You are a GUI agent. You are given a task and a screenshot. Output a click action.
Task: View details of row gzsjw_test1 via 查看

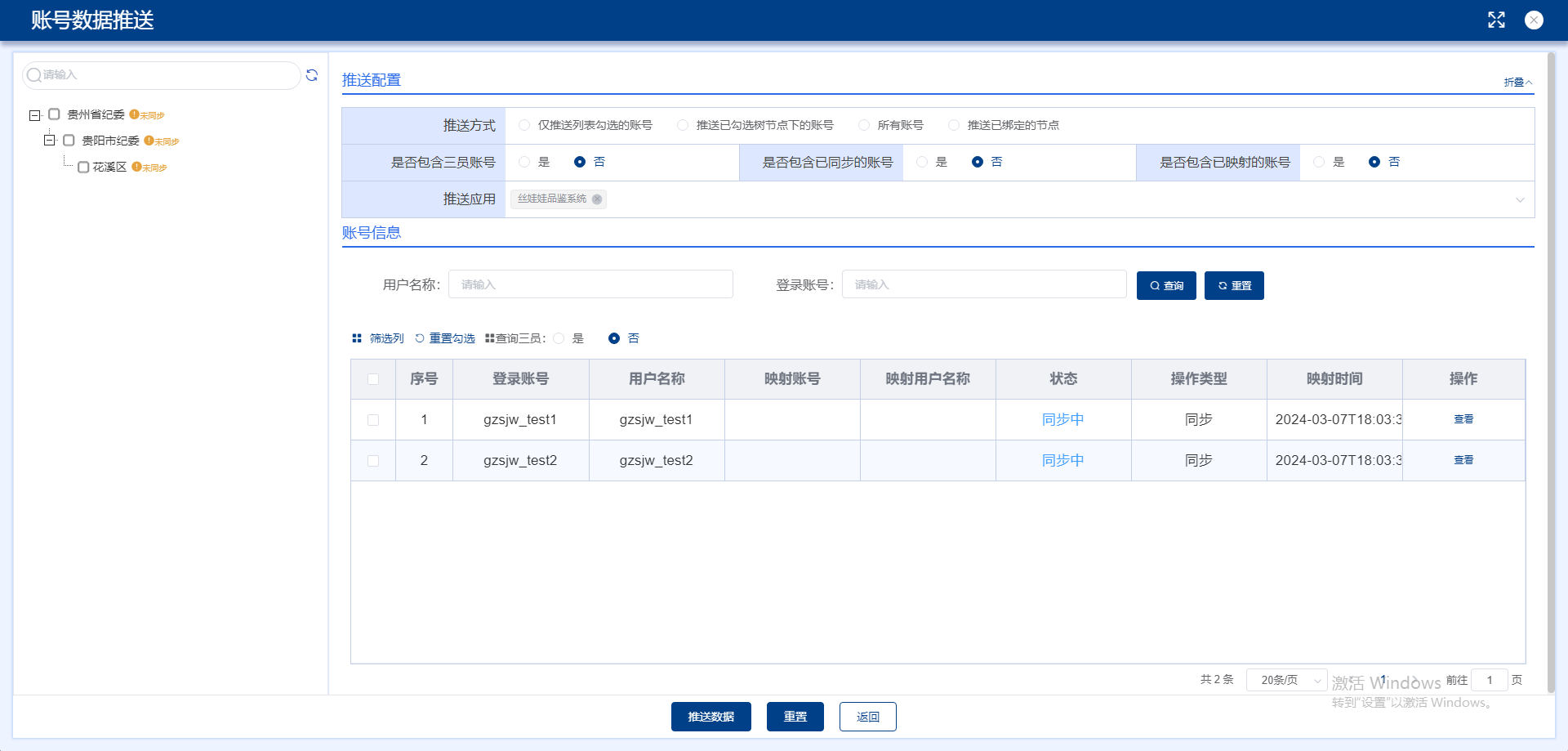pyautogui.click(x=1463, y=419)
